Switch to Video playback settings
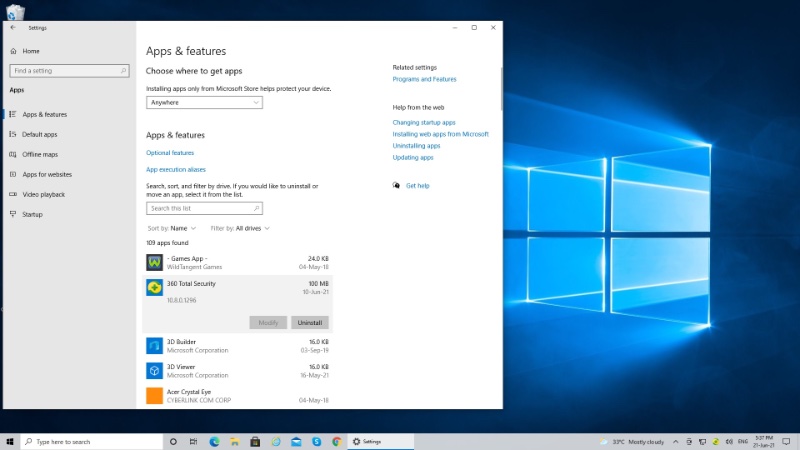 43,194
